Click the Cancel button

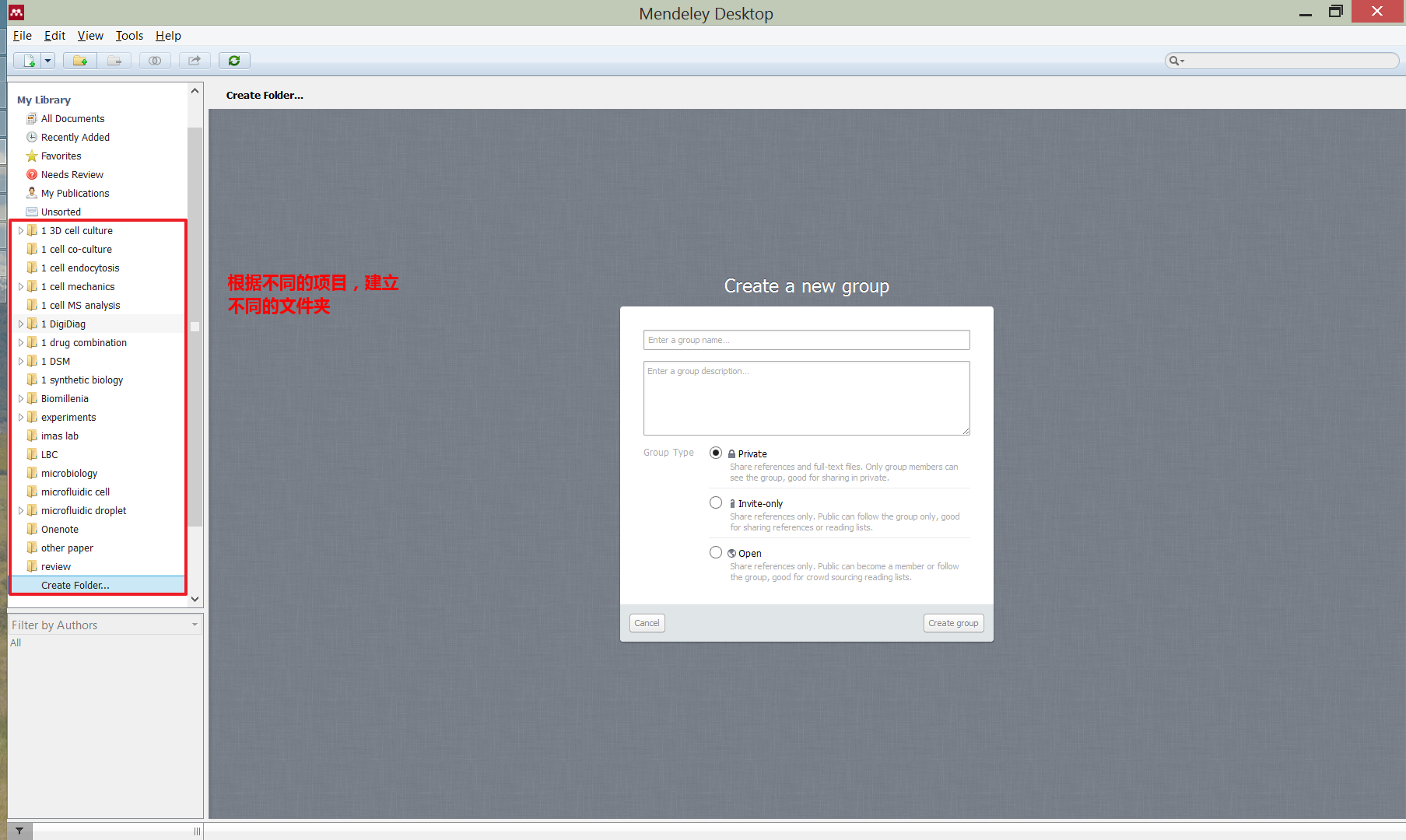(x=647, y=623)
